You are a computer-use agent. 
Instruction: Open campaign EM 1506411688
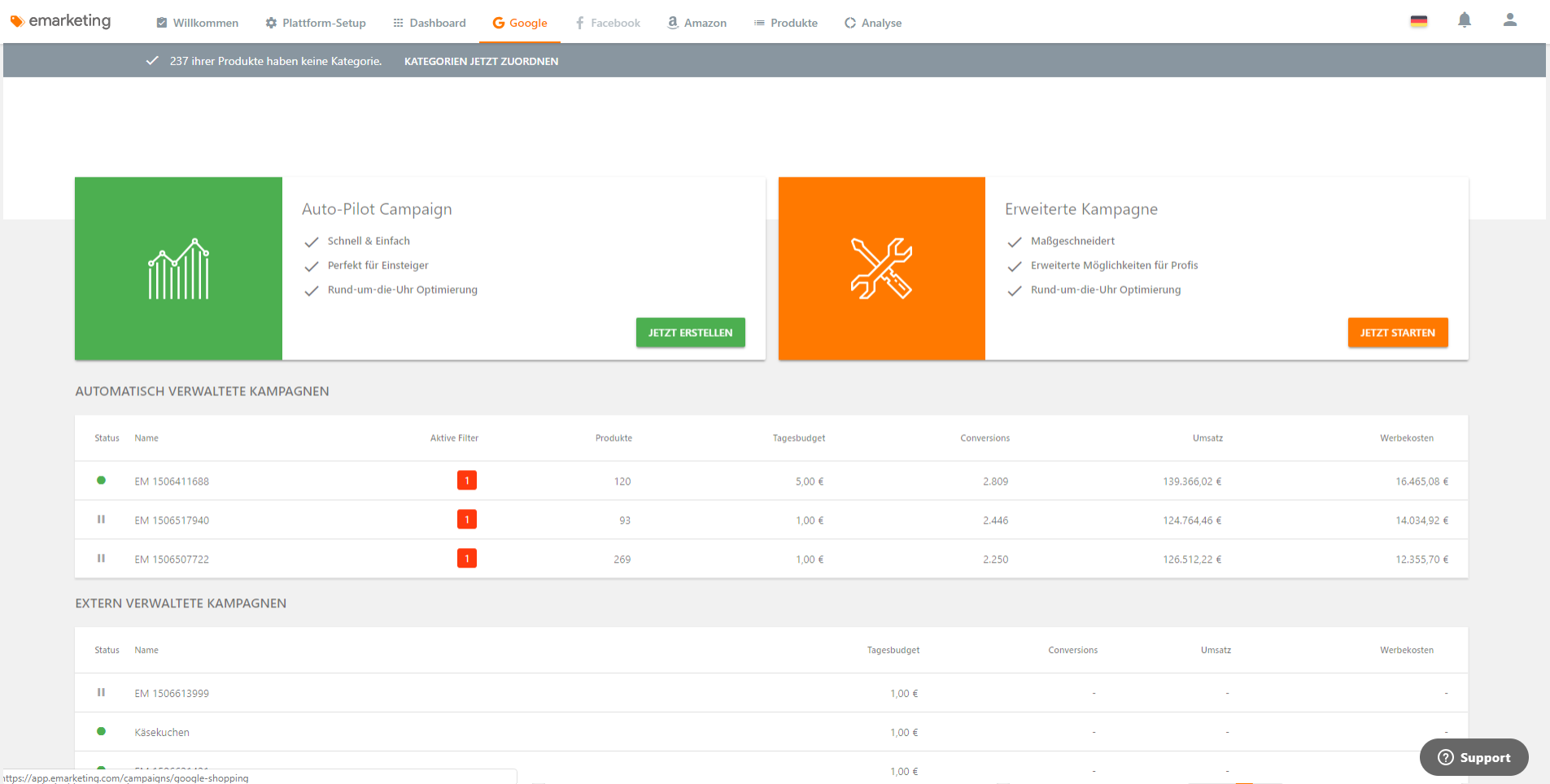tap(172, 481)
